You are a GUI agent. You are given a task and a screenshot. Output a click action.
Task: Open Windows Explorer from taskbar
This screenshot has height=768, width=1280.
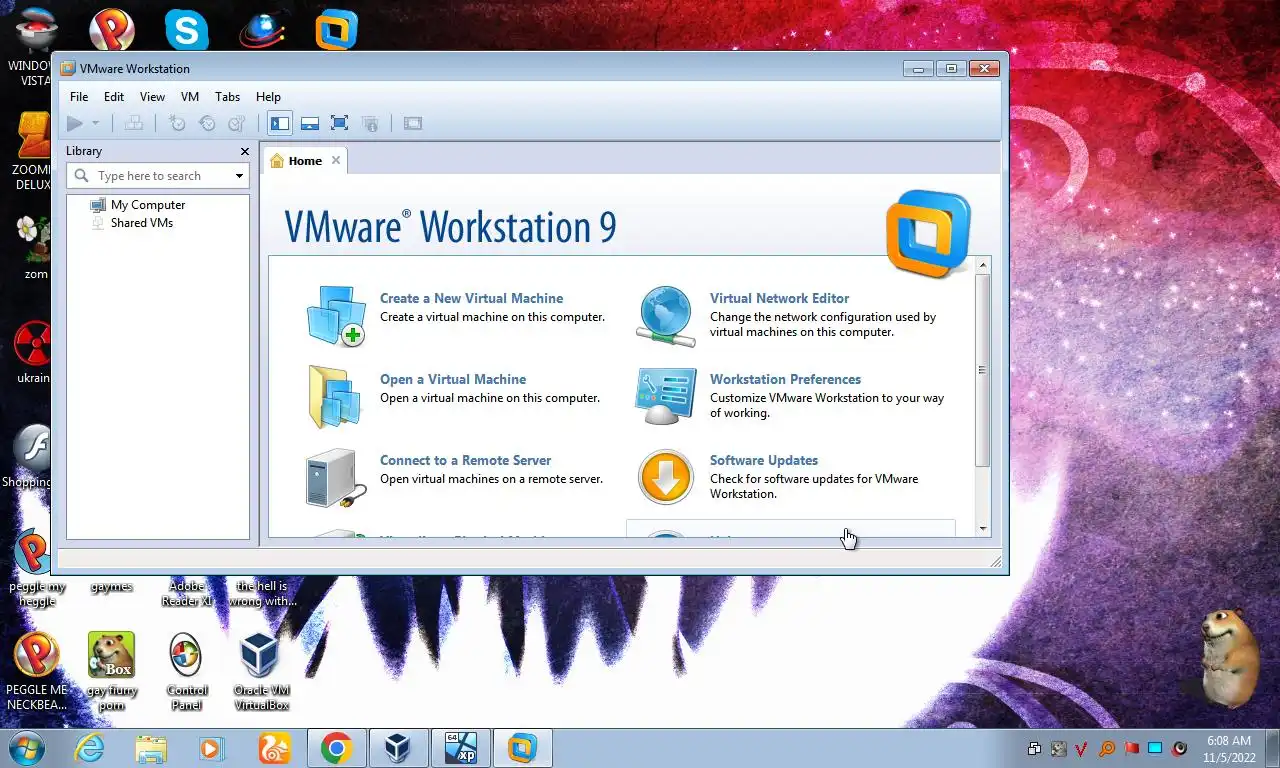(151, 748)
